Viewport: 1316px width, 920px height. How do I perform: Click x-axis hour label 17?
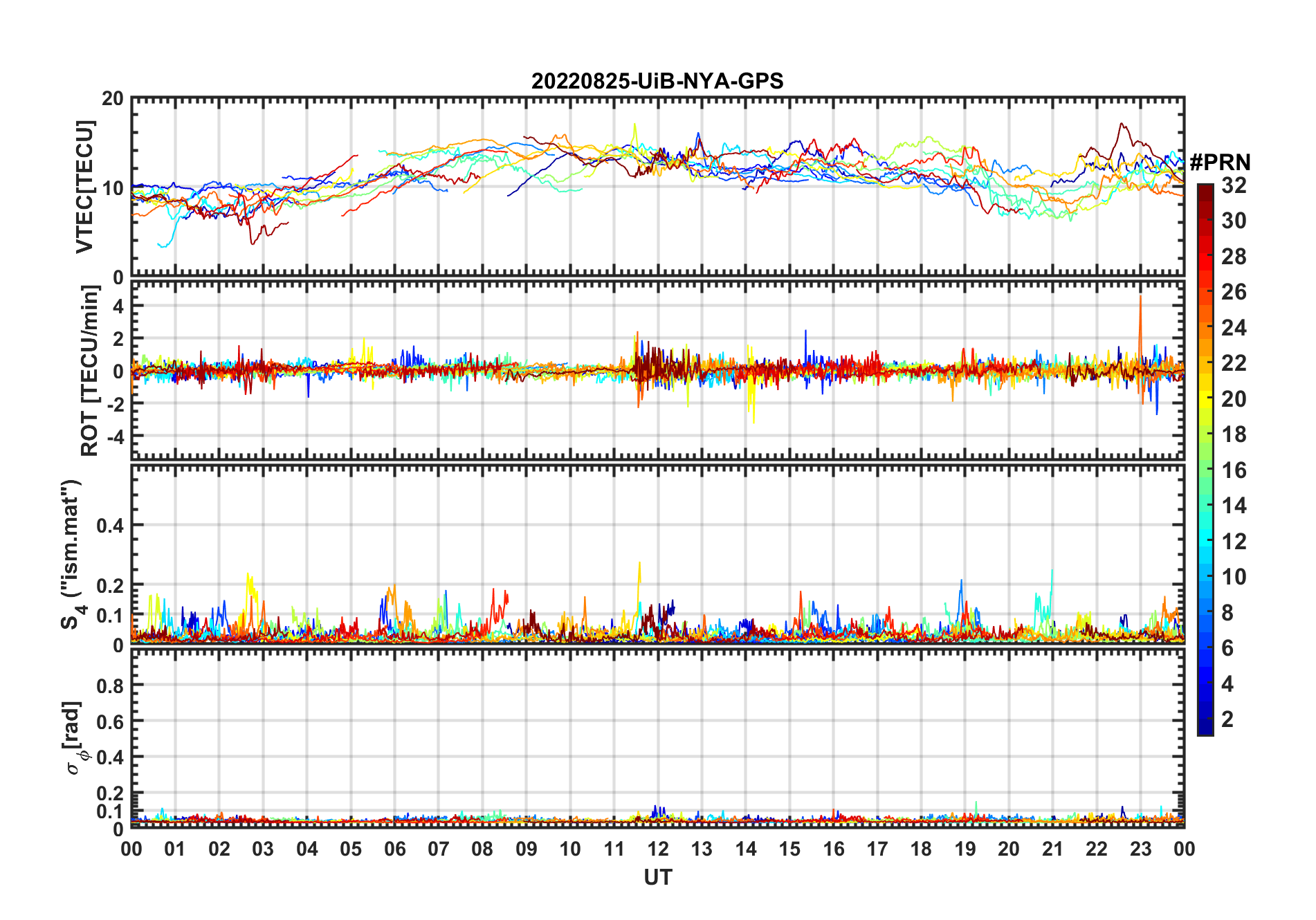point(877,849)
